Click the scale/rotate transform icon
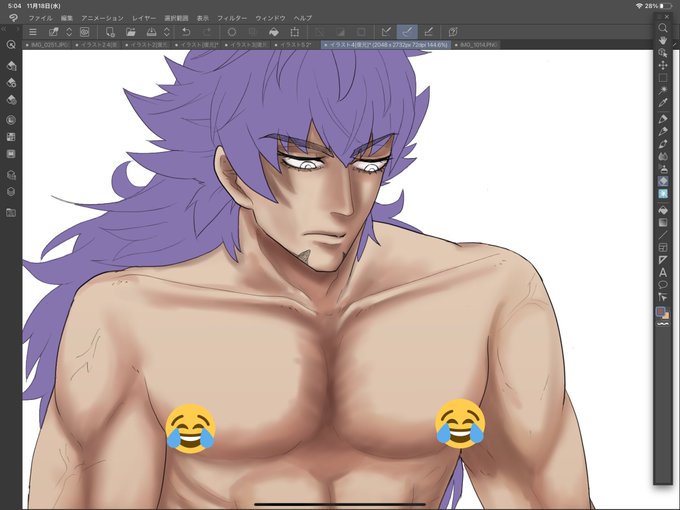 [295, 32]
